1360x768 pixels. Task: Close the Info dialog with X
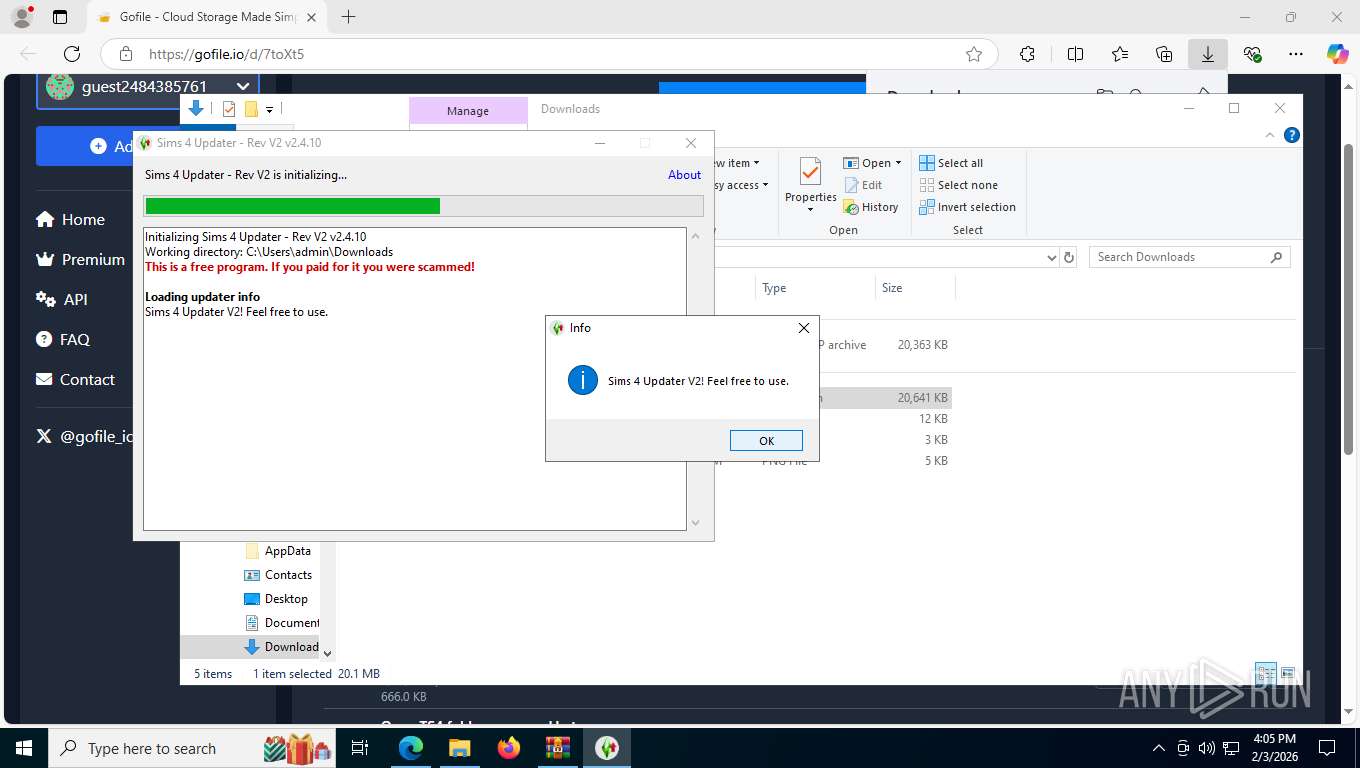803,328
